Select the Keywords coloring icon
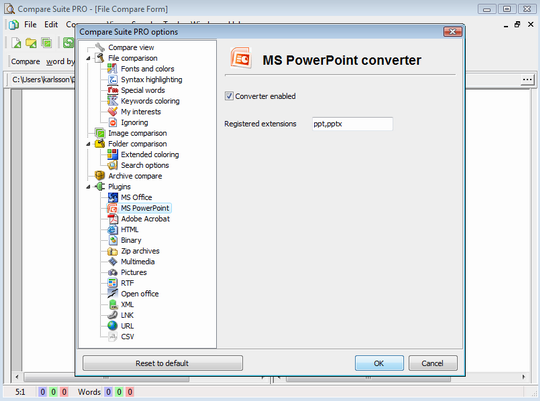Screen dimensions: 540x401 coord(112,101)
